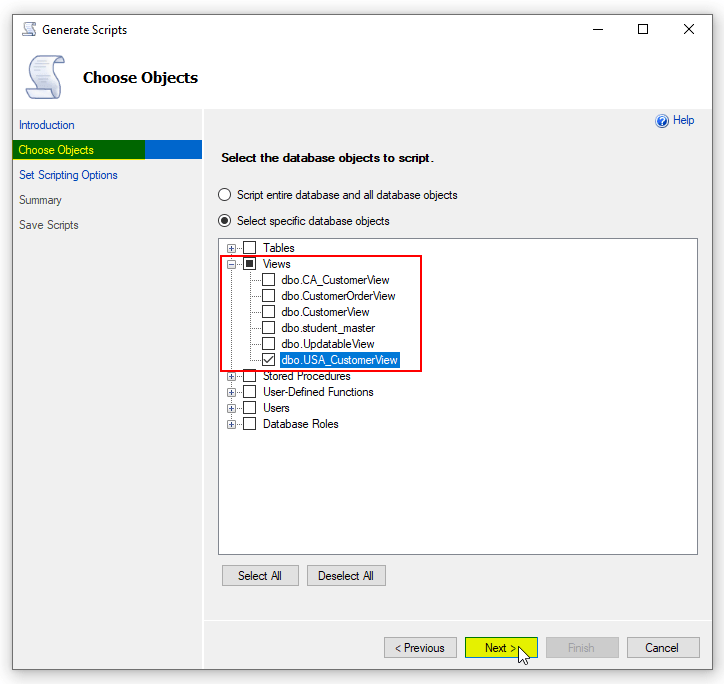Check the dbo.student_master checkbox
Screen dimensions: 724x684
pos(268,328)
